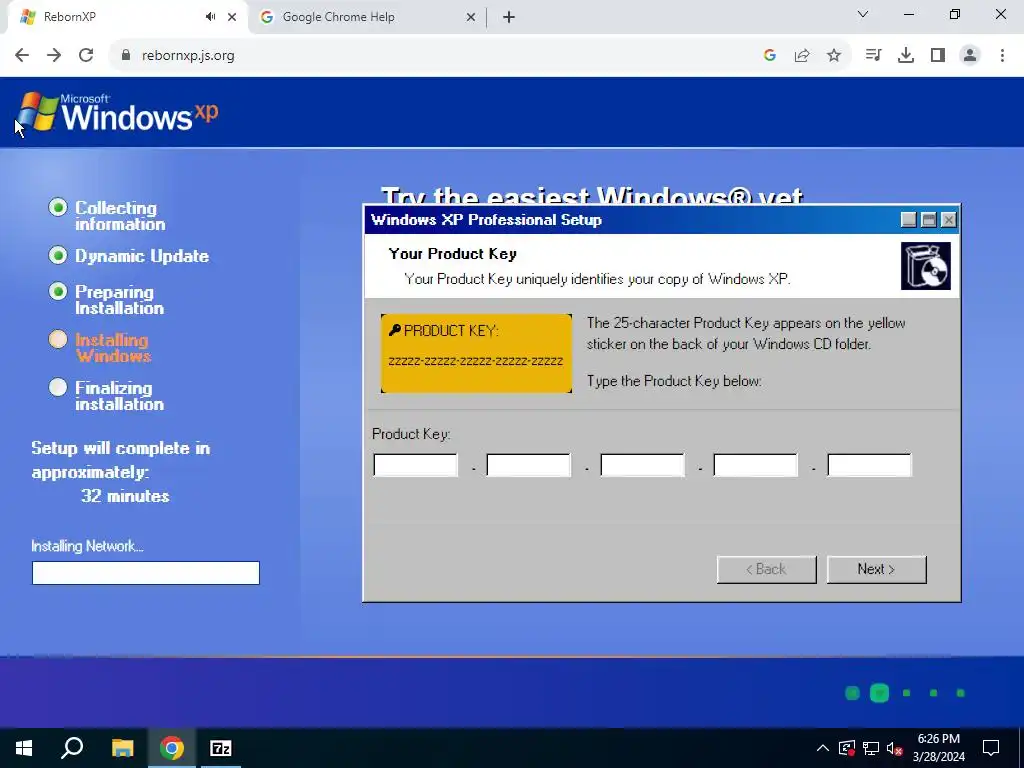The image size is (1024, 768).
Task: Open File Explorer from taskbar
Action: (x=122, y=748)
